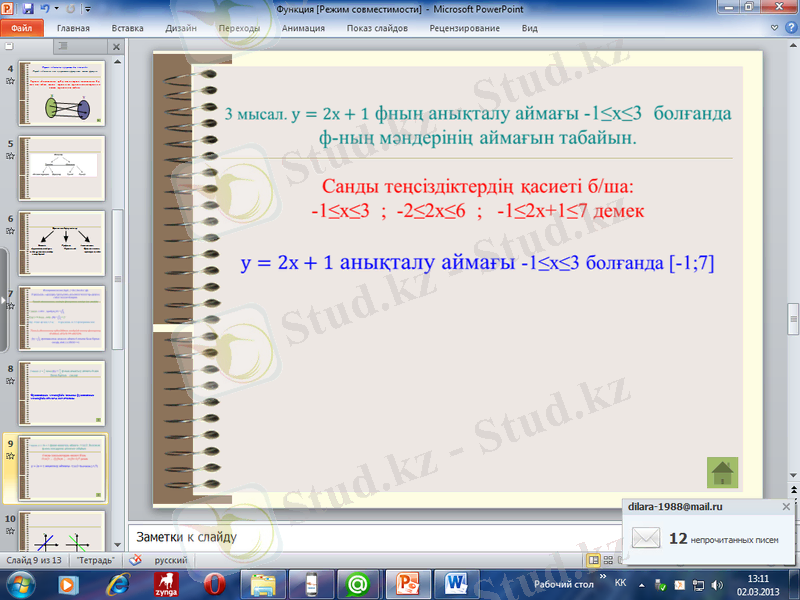Open the Вставка ribbon tab
The image size is (800, 600).
coord(127,28)
